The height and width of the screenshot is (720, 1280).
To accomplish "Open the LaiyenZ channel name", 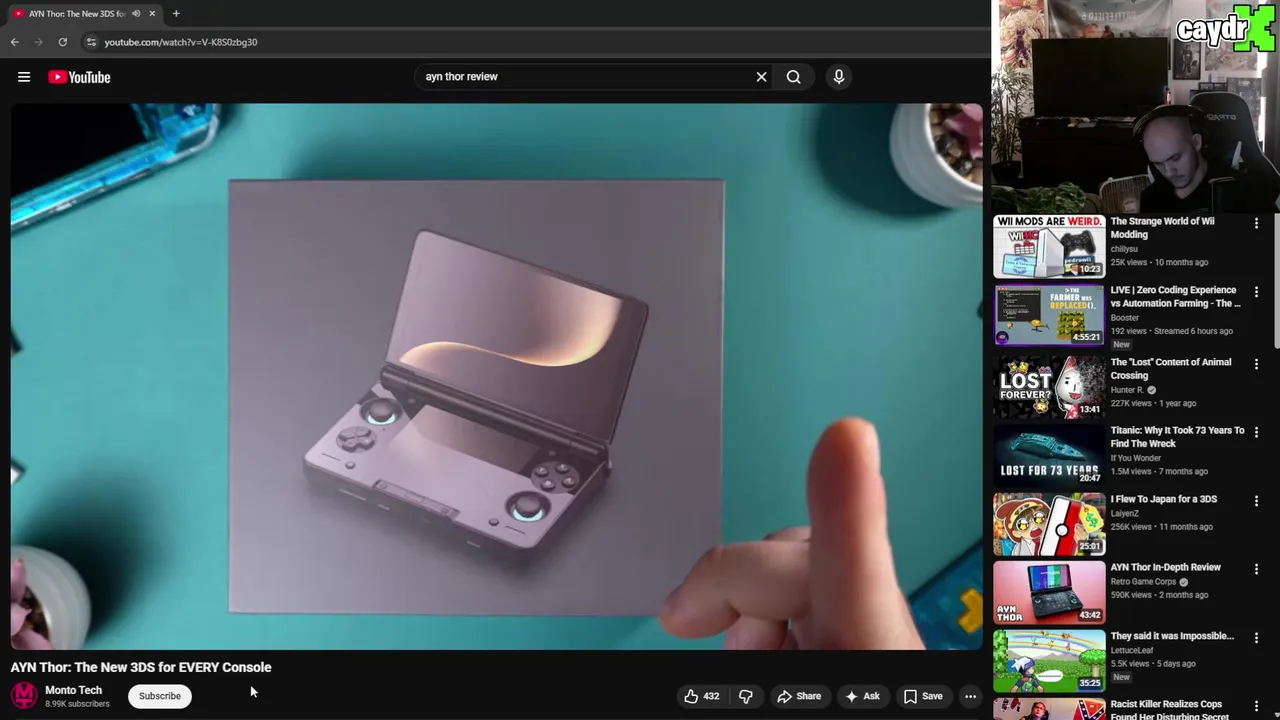I will (x=1124, y=514).
